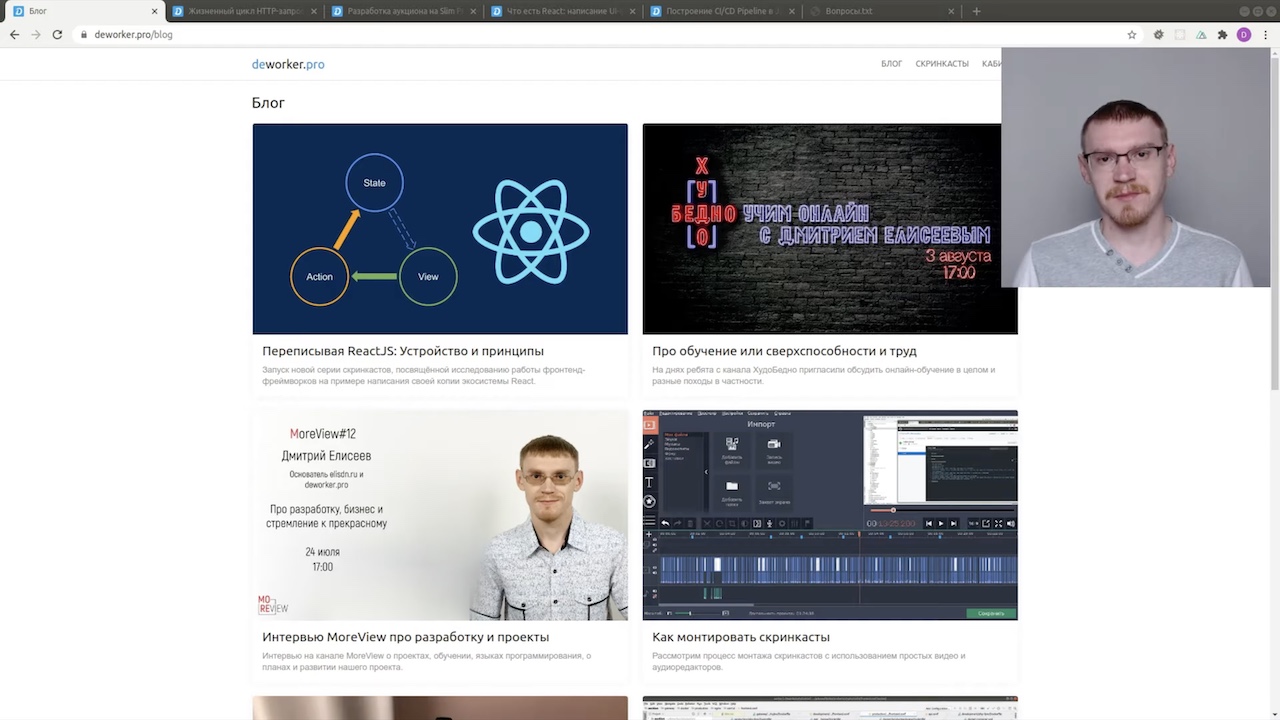The image size is (1280, 720).
Task: Click the green triangle extension icon
Action: click(1201, 34)
